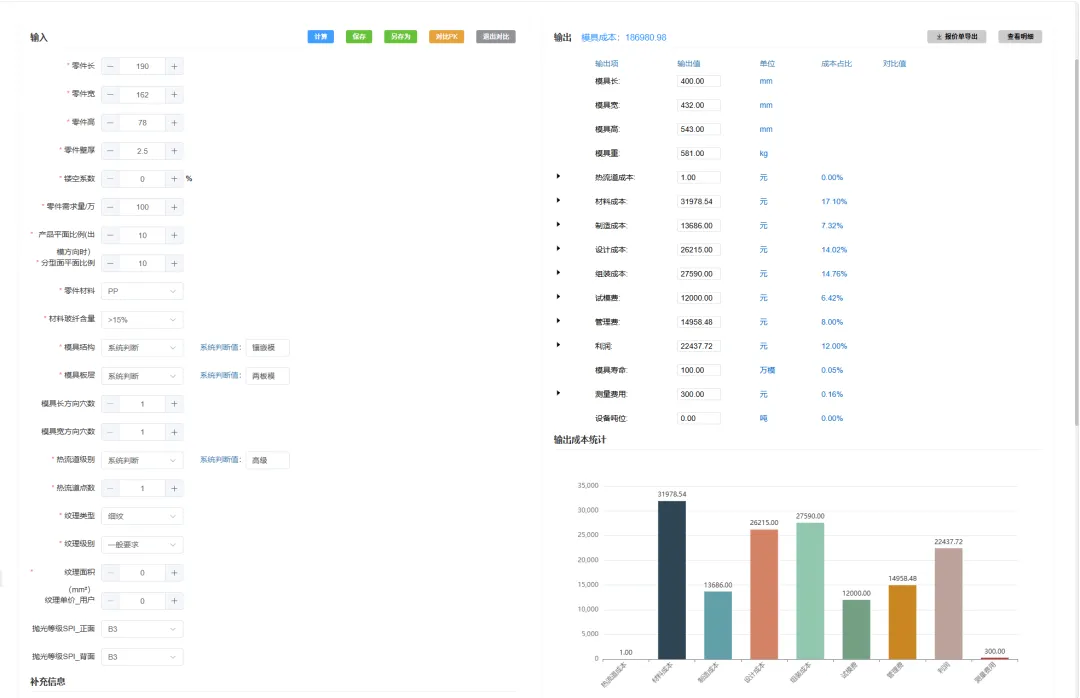Expand the 组装成本 output row
Screen dimensions: 1080x698
[x=558, y=273]
